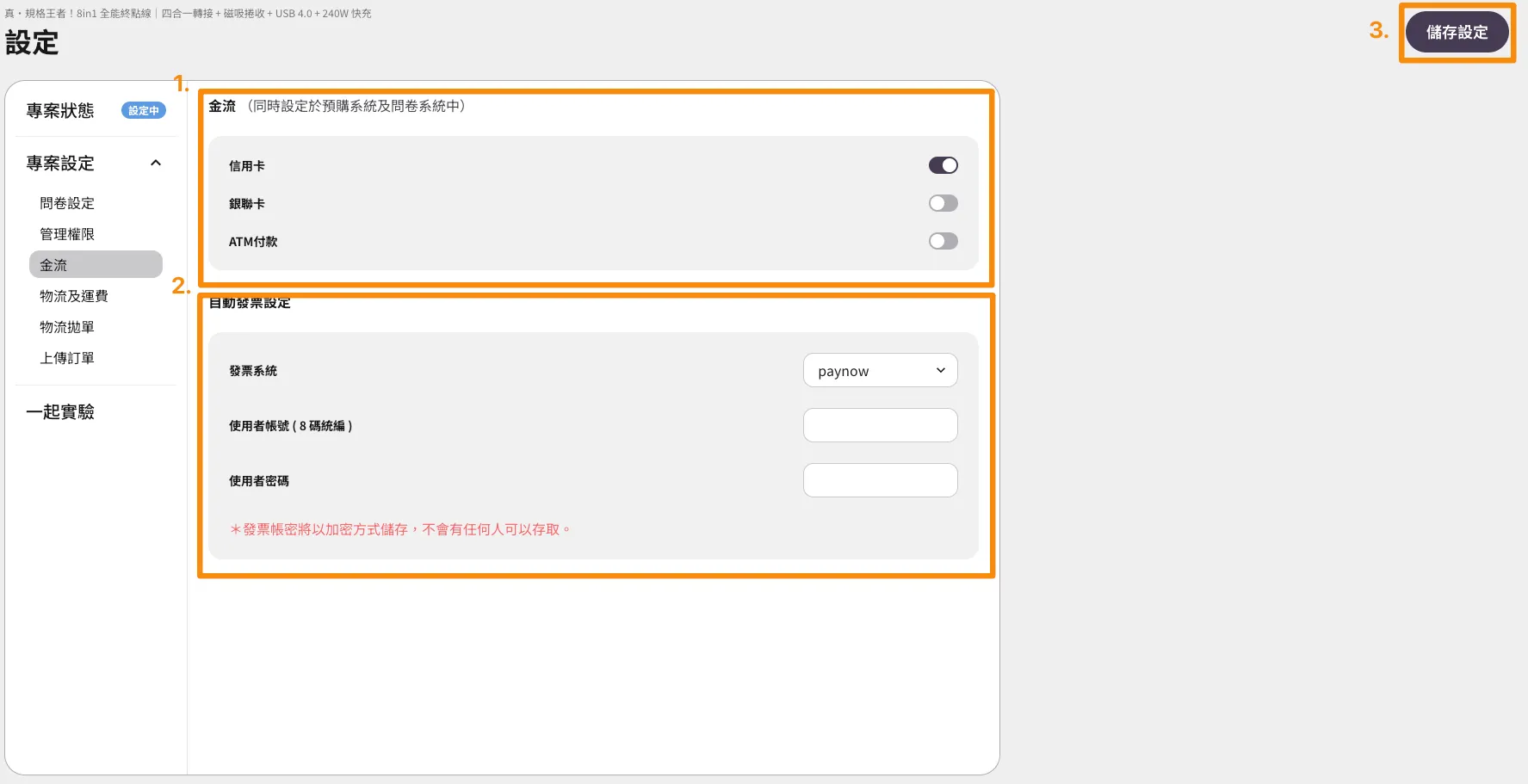The image size is (1528, 784).
Task: Enable the ATM付款 toggle
Action: [943, 241]
